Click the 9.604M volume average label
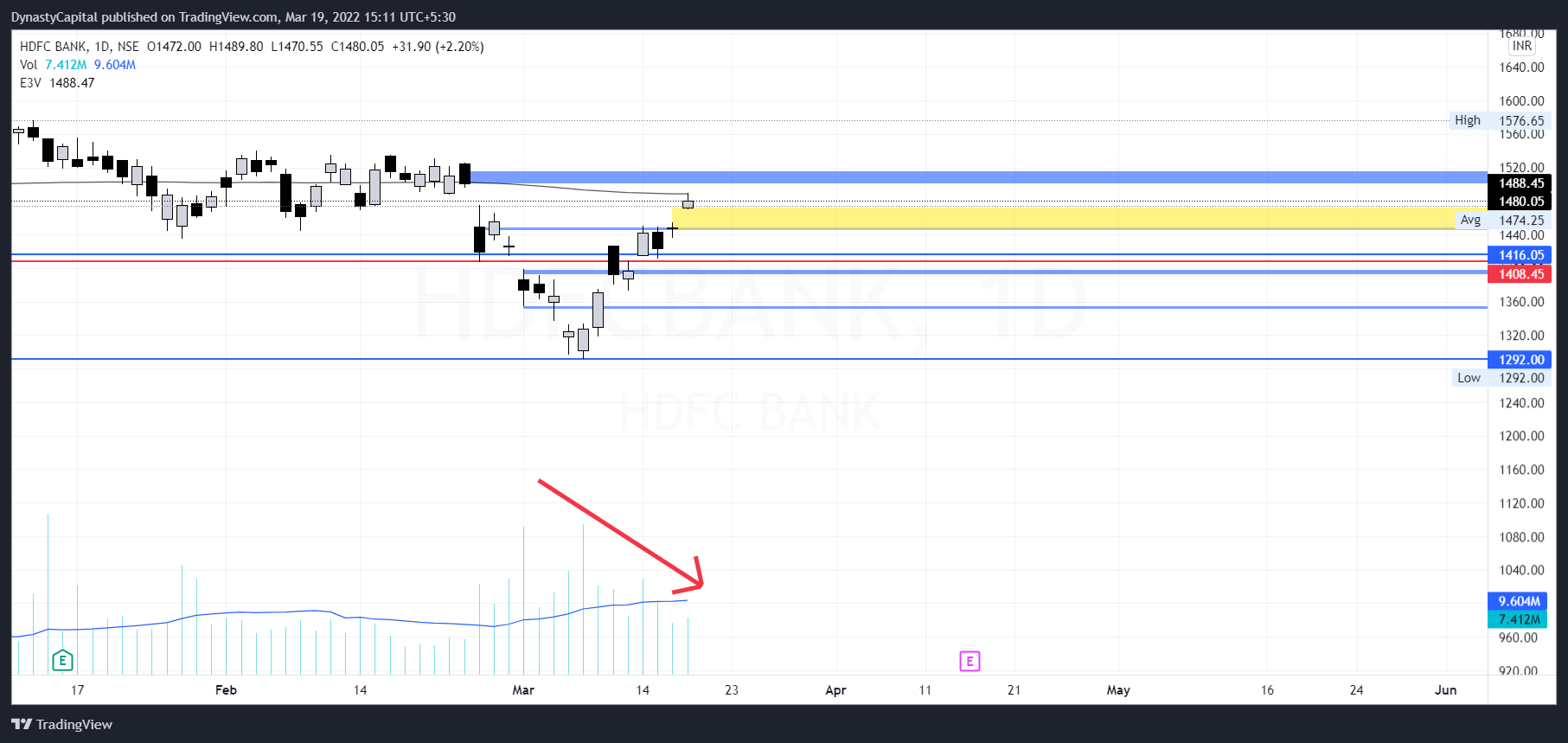Screen dimensions: 1568x743 pyautogui.click(x=1519, y=601)
